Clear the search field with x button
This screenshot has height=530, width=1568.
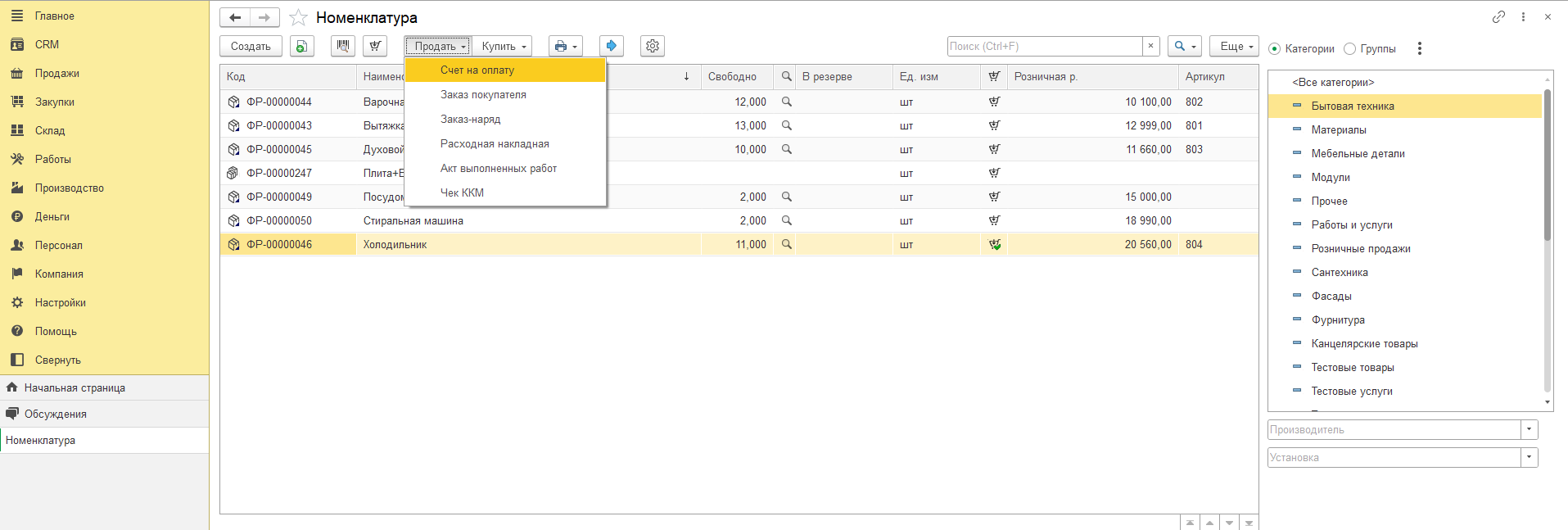click(x=1150, y=46)
